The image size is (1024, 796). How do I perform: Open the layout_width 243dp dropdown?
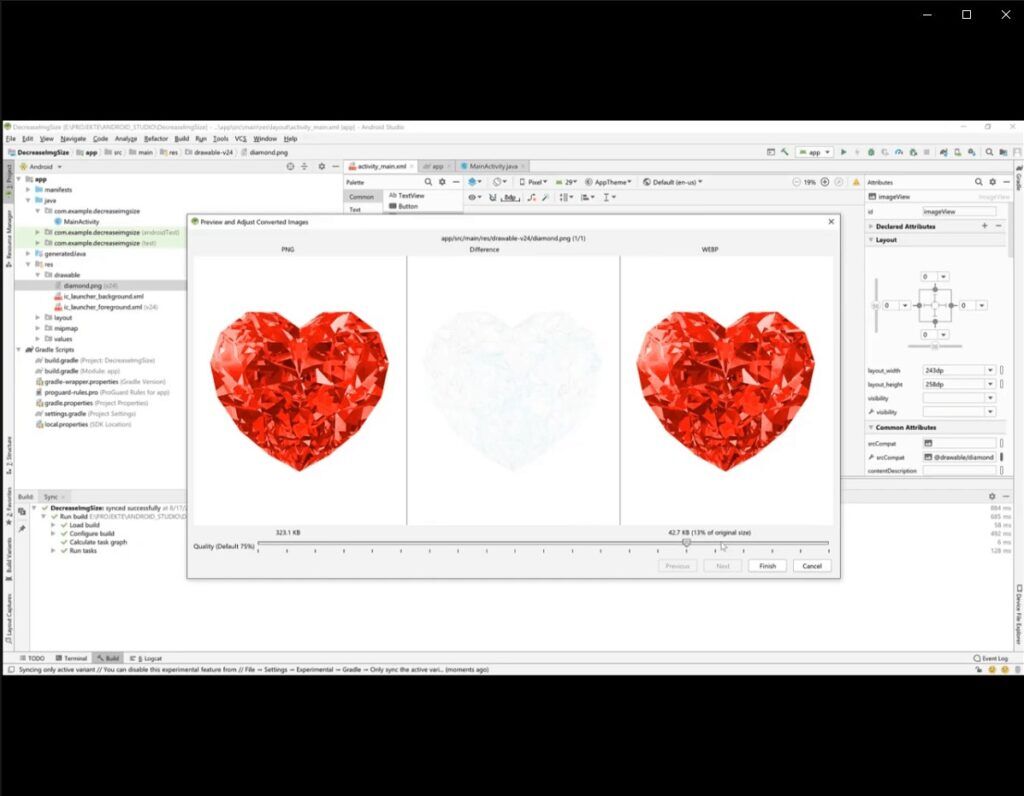(x=990, y=370)
